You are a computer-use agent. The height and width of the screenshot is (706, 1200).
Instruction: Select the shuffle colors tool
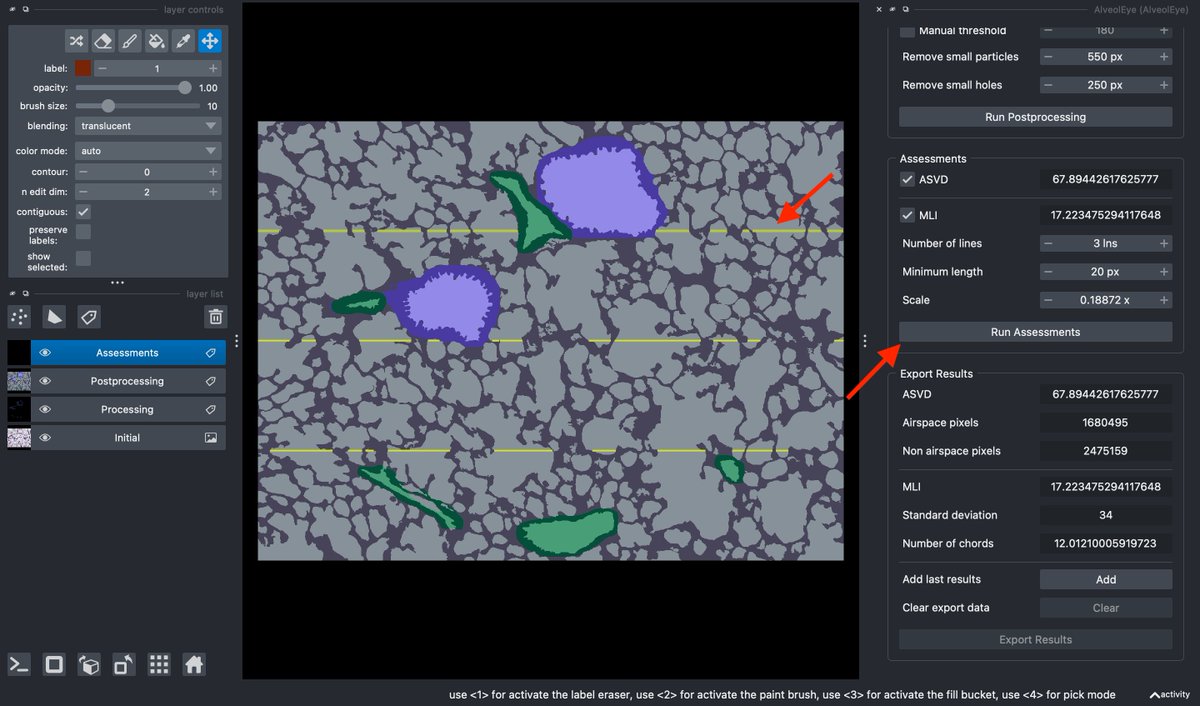tap(77, 41)
